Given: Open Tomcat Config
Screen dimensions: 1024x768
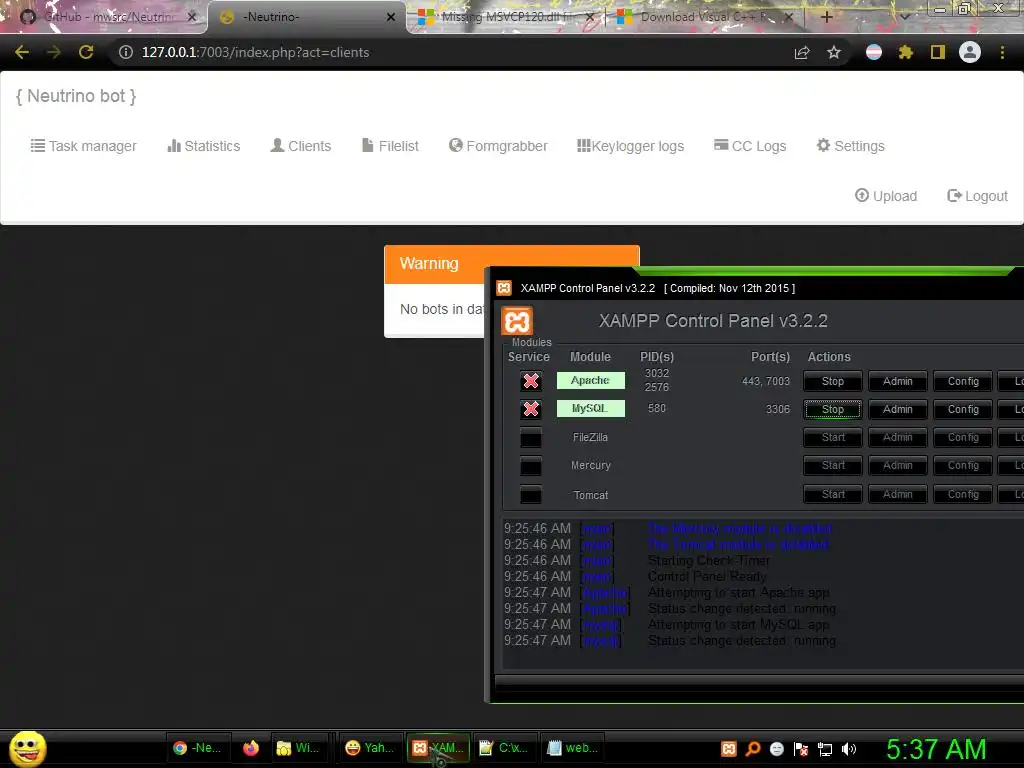Looking at the screenshot, I should (963, 494).
